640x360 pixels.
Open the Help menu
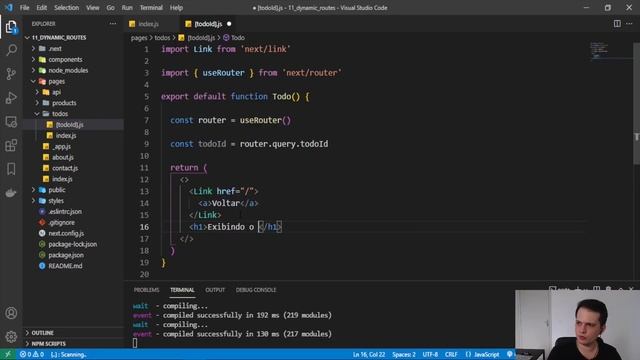click(176, 8)
